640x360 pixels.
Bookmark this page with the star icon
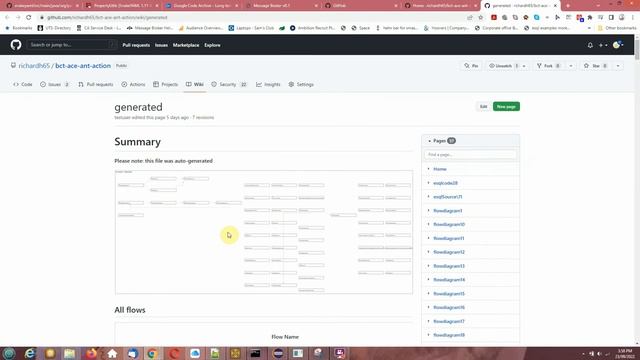(480, 18)
